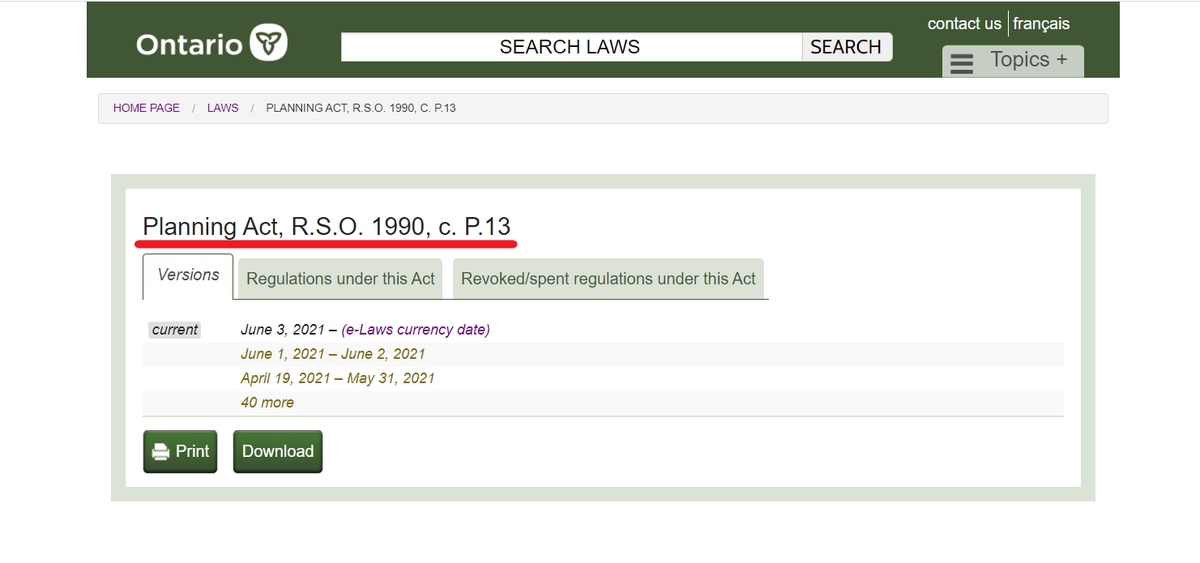The image size is (1200, 563).
Task: Open the LAWS breadcrumb link
Action: [x=223, y=108]
